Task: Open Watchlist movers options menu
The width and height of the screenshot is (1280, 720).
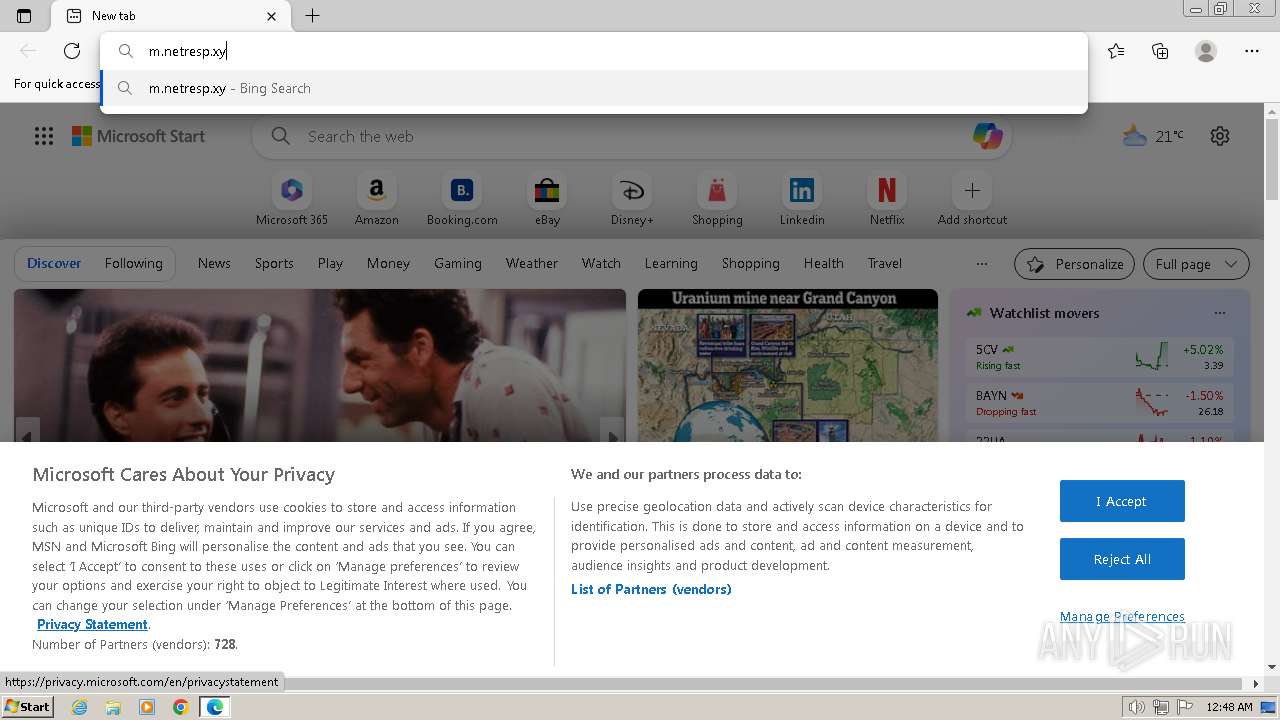Action: coord(1219,313)
